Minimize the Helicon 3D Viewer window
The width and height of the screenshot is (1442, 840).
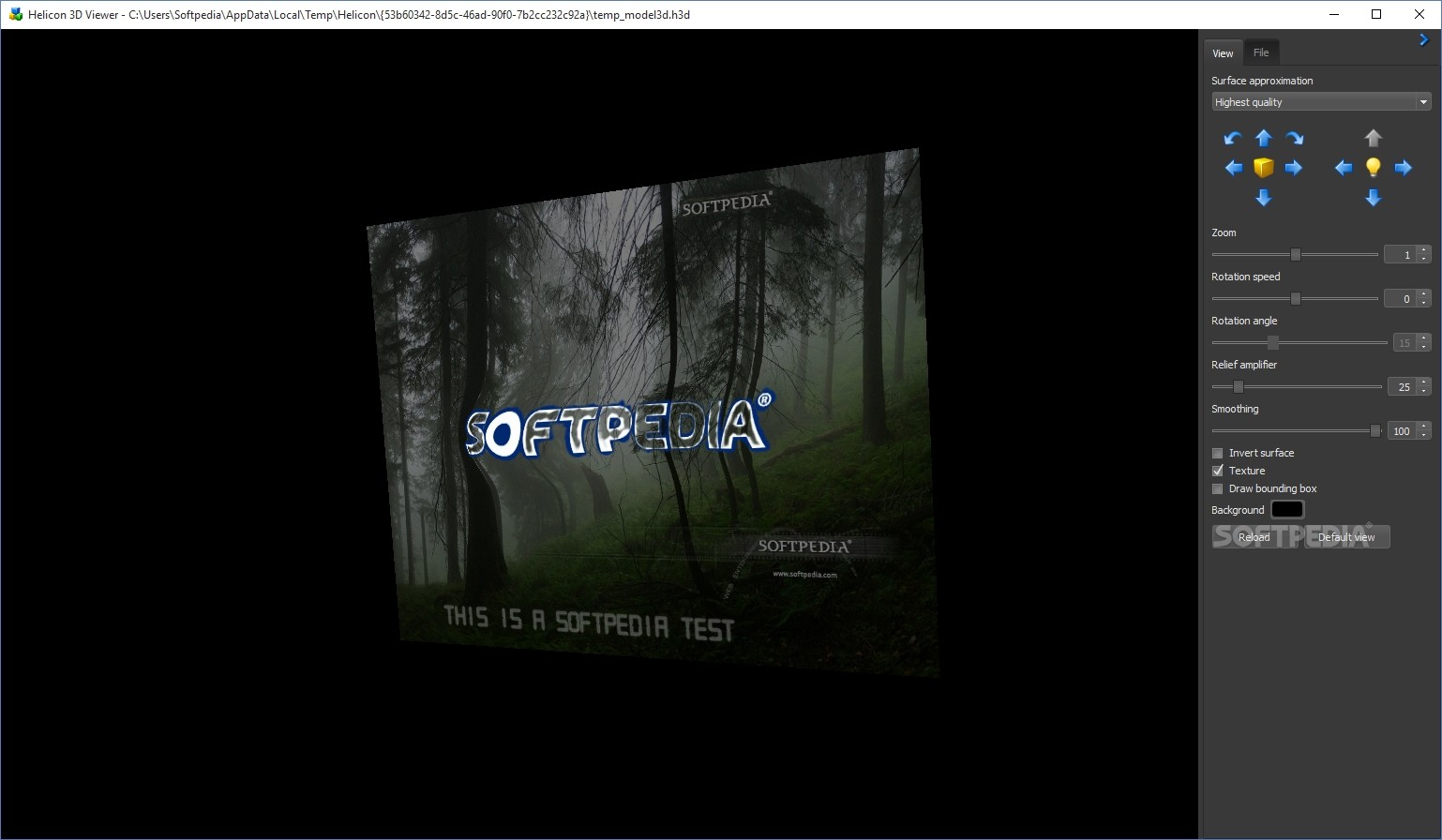(x=1333, y=14)
